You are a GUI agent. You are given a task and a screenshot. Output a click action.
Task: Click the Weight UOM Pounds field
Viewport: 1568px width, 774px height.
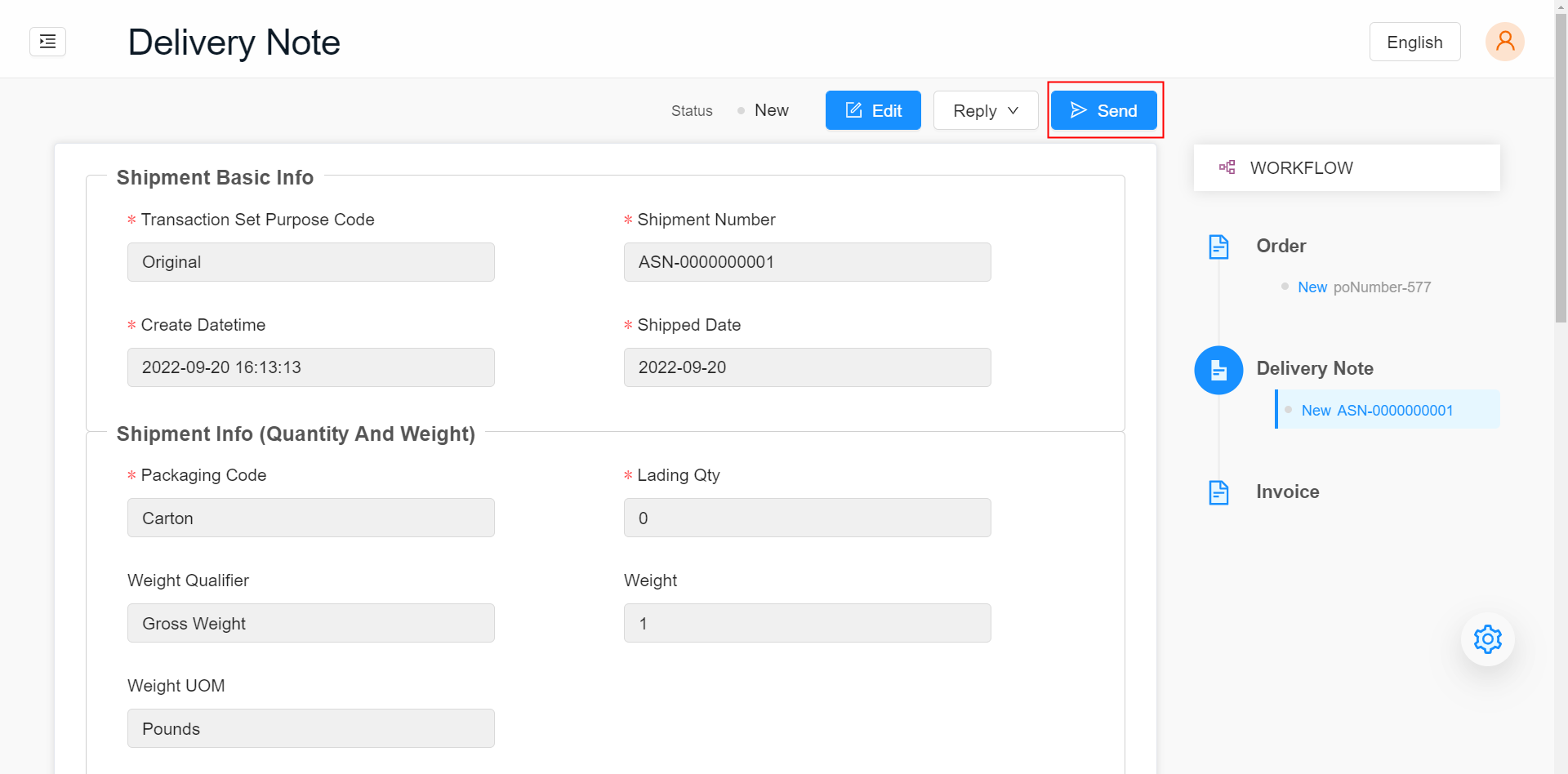(x=311, y=728)
